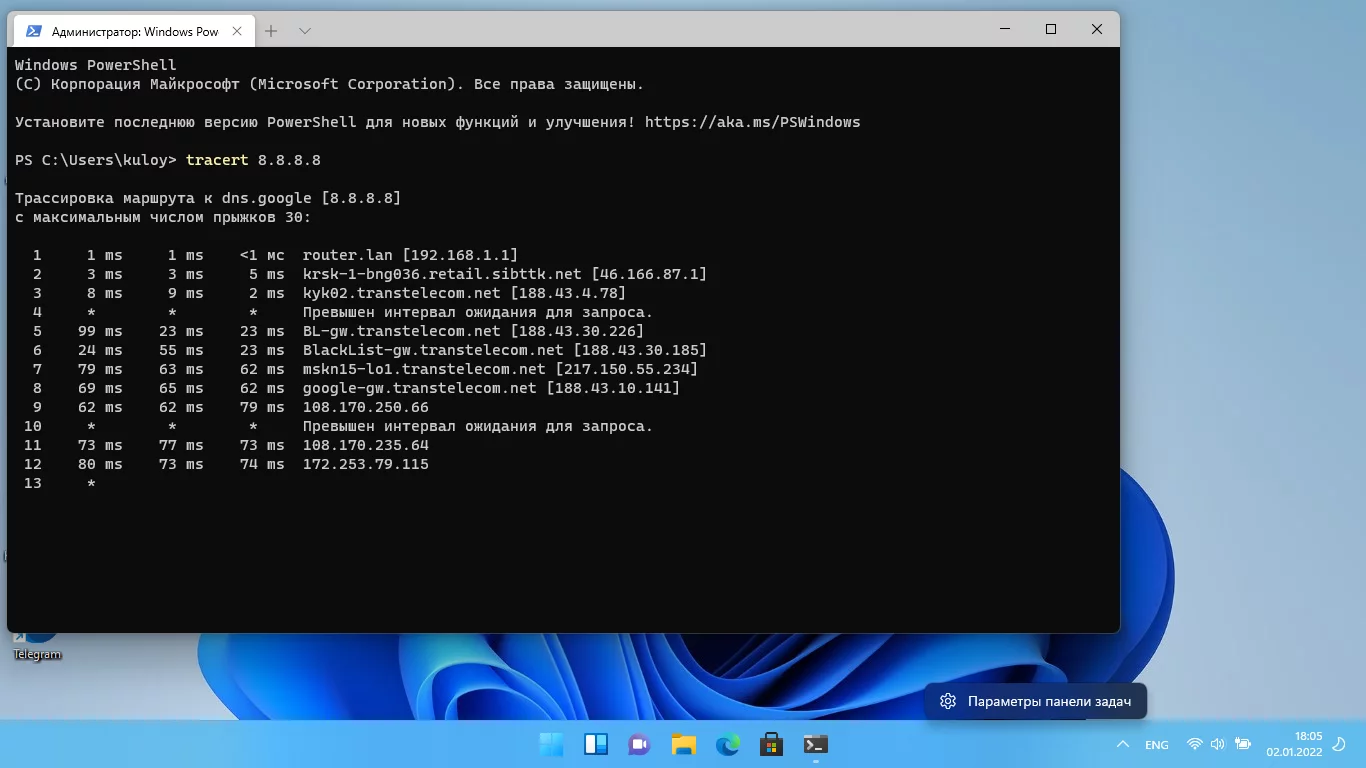
Task: Open the volume speaker tray icon
Action: pyautogui.click(x=1218, y=745)
